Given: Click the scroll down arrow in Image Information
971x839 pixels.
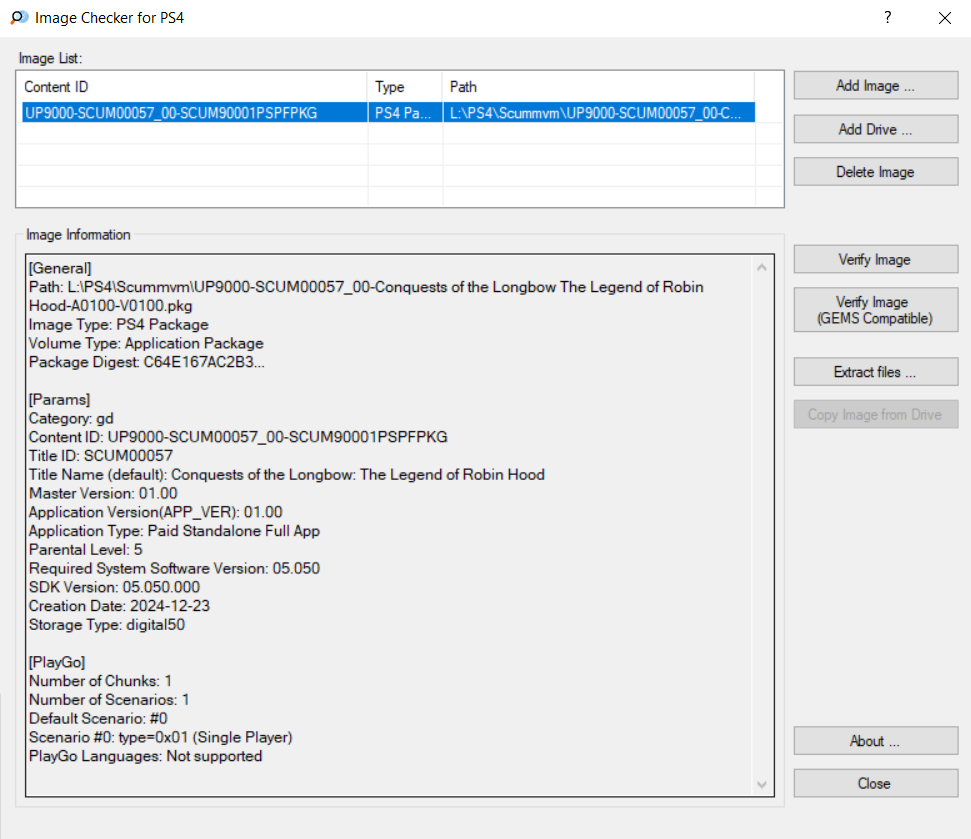Looking at the screenshot, I should pos(762,785).
